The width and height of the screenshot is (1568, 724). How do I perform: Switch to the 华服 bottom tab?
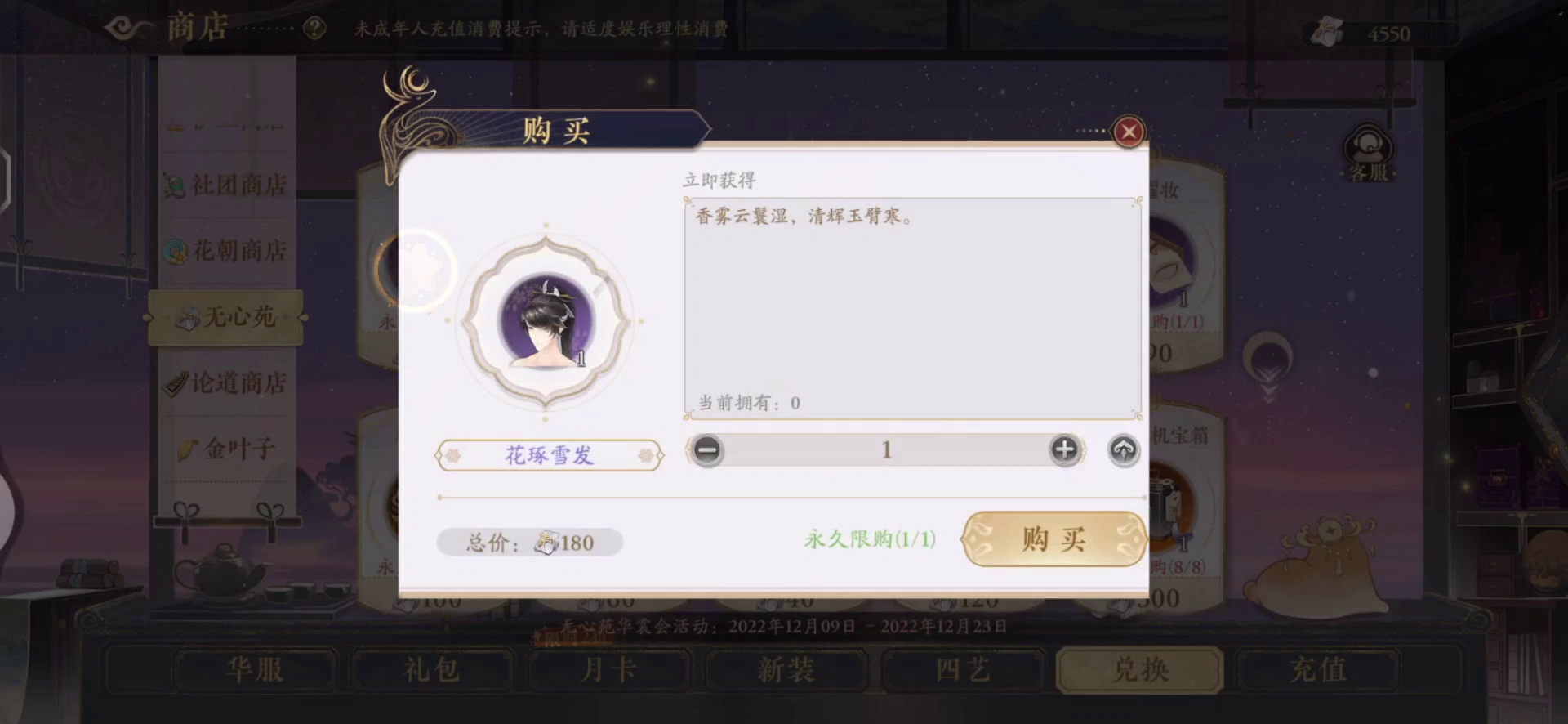[x=255, y=670]
